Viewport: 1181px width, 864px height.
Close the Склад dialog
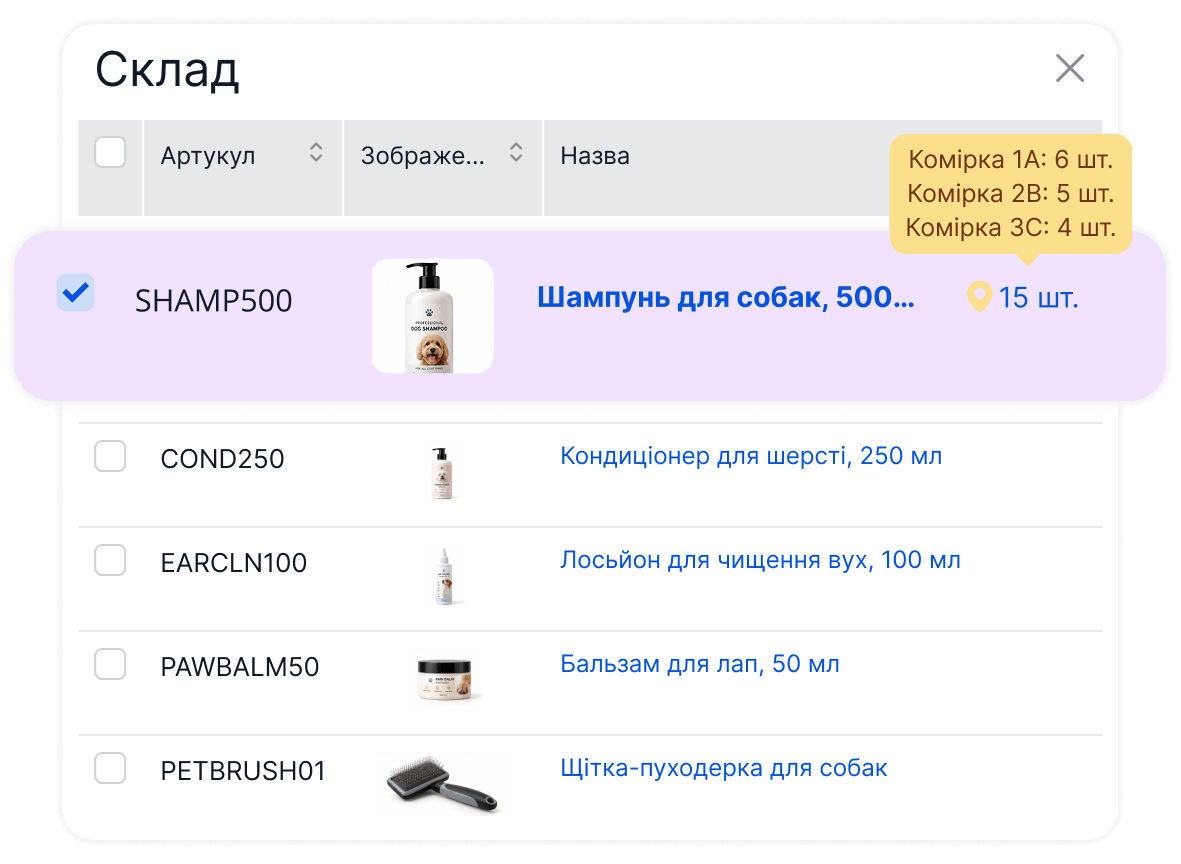coord(1070,68)
